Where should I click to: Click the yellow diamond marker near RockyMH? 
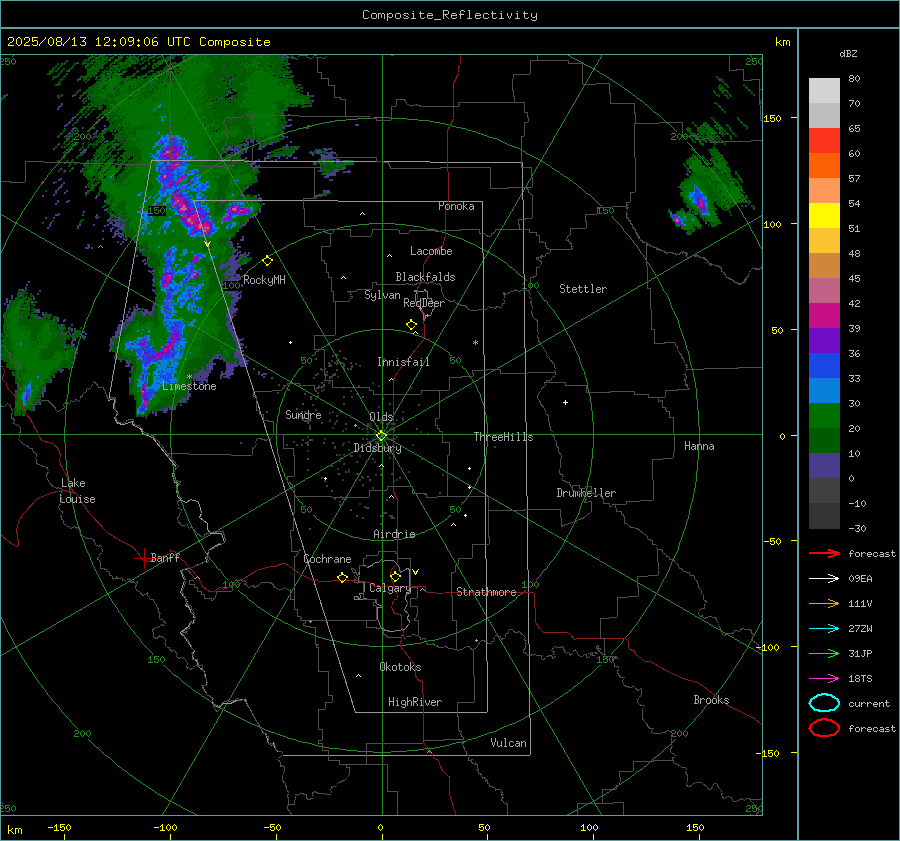pyautogui.click(x=267, y=261)
